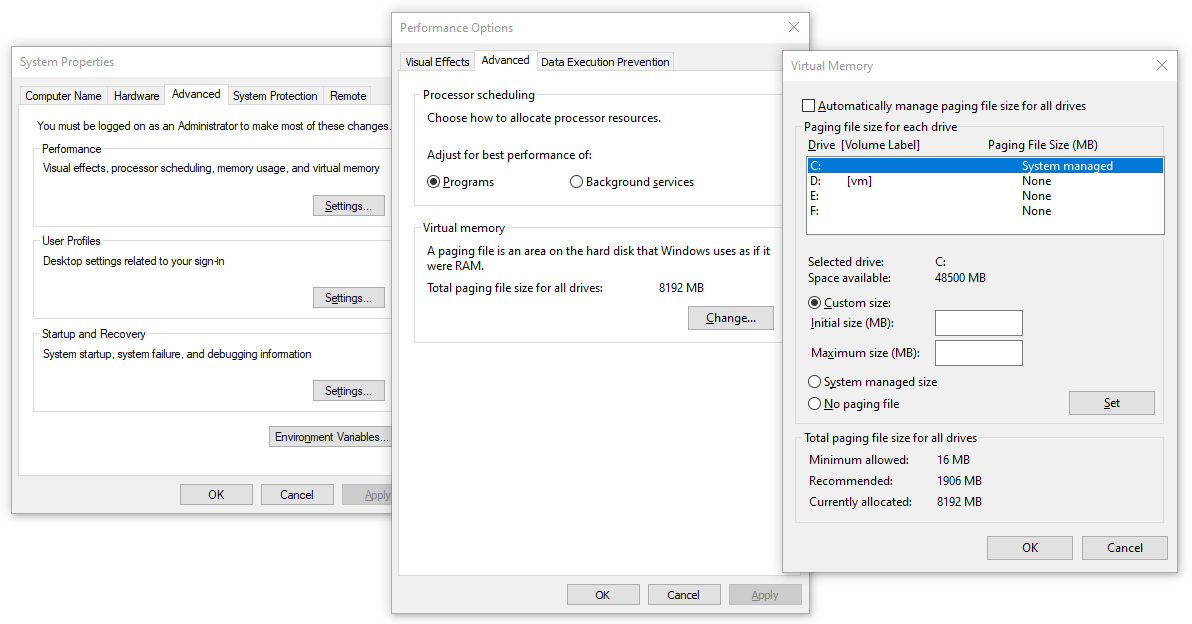Open Startup and Recovery Settings button
Screen dimensions: 1192x624
348,391
